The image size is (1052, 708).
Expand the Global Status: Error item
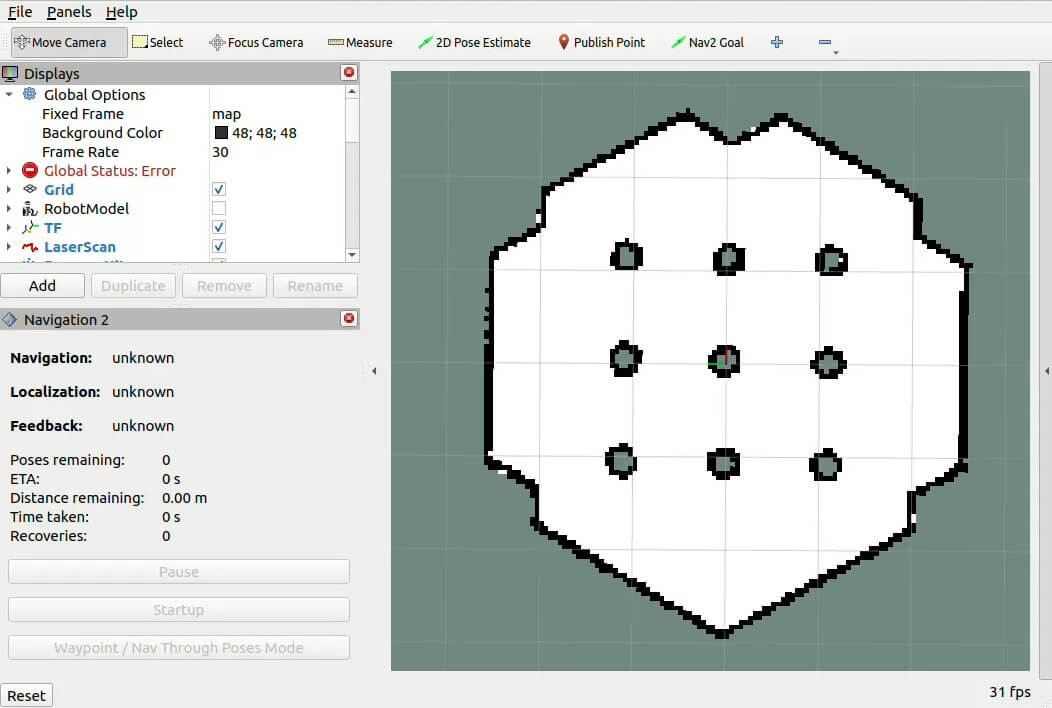point(9,171)
